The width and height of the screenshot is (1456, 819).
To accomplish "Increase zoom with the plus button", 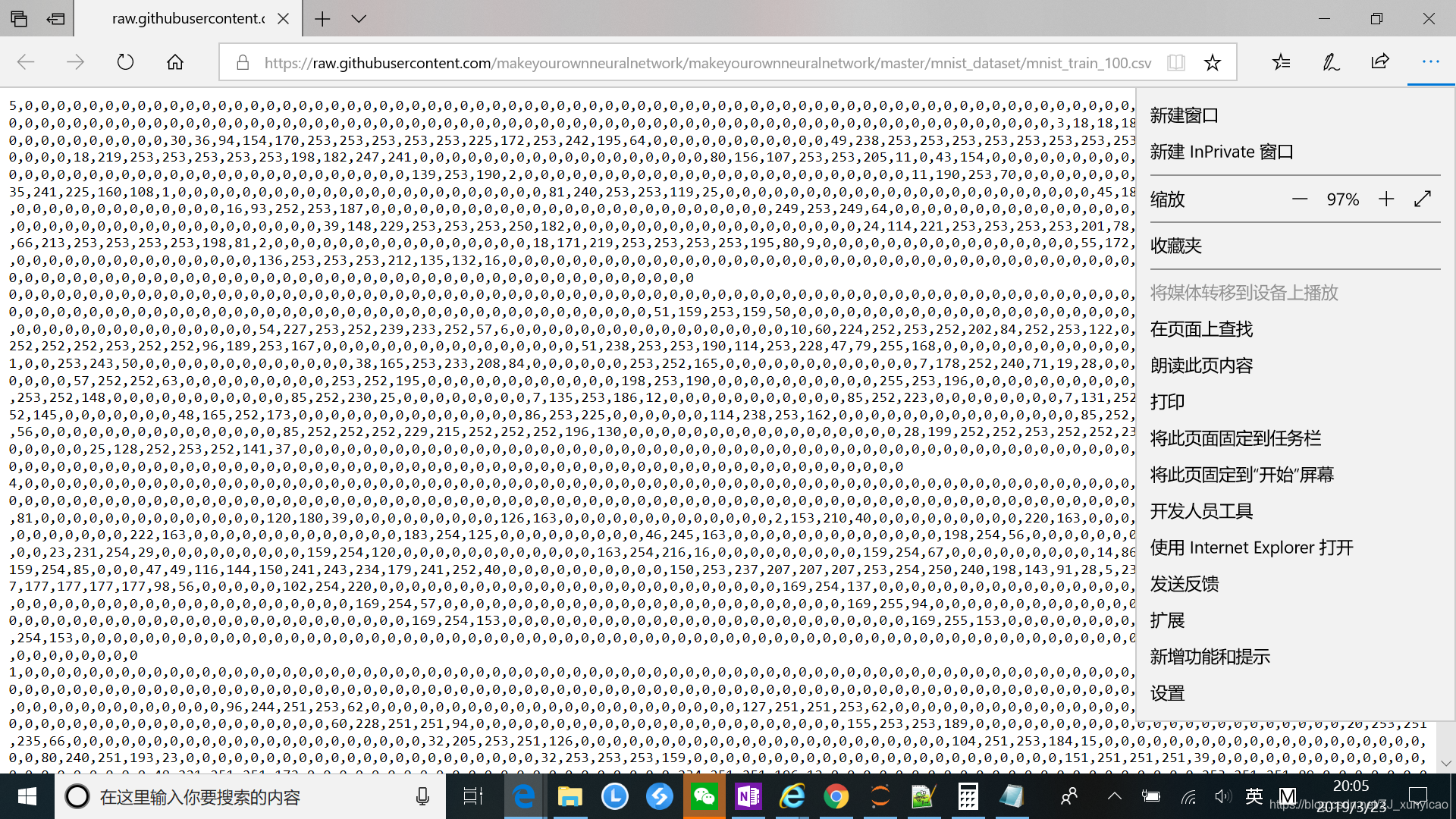I will pos(1386,199).
